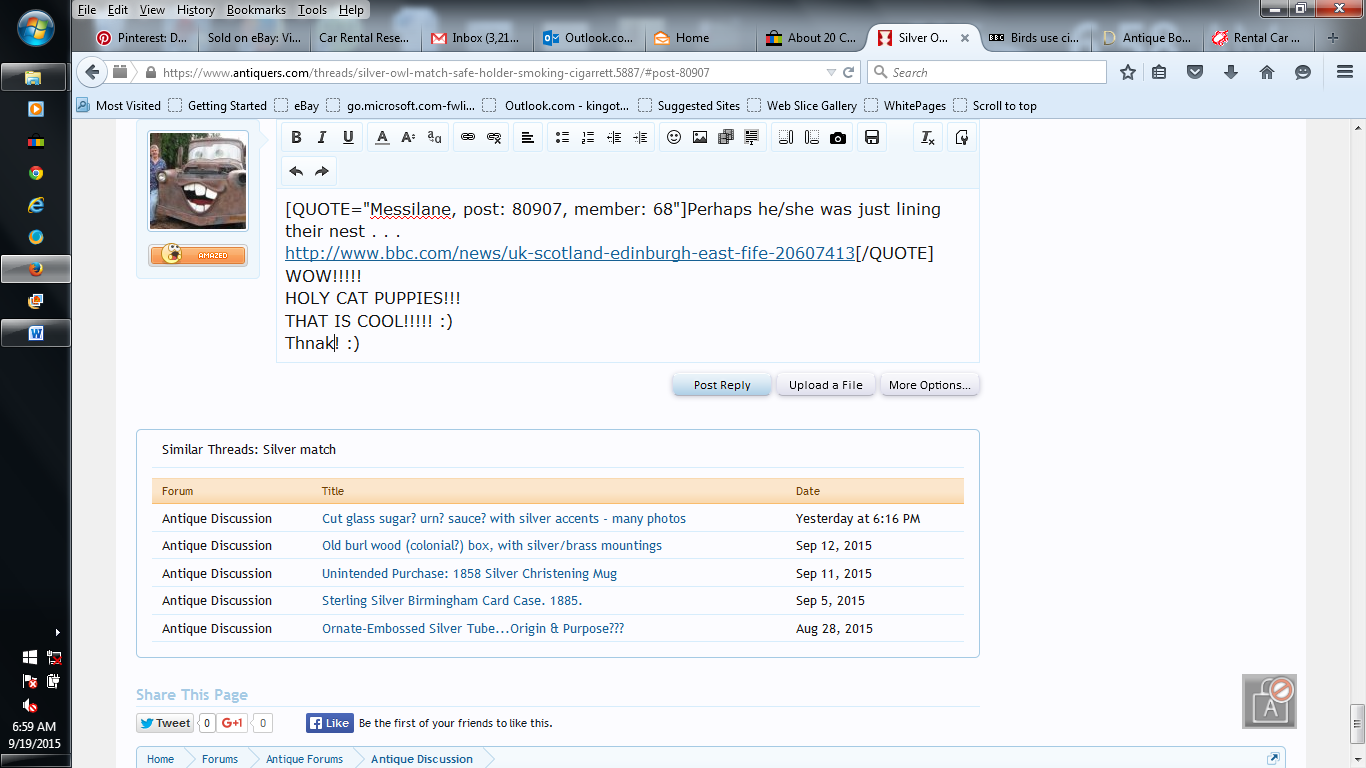Toggle bold formatting in the reply editor
Viewport: 1366px width, 768px height.
[296, 138]
